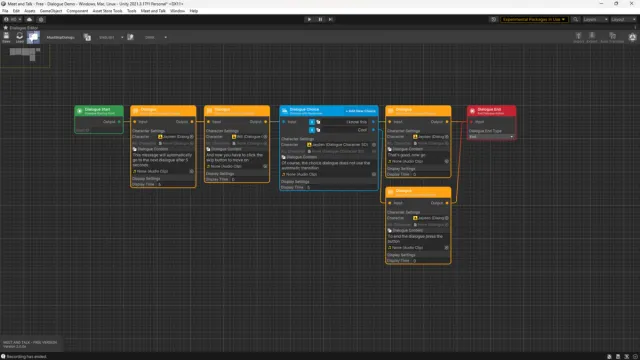Image resolution: width=640 pixels, height=360 pixels.
Task: Click the minimap thumbnail in the graph corner
Action: (x=25, y=56)
